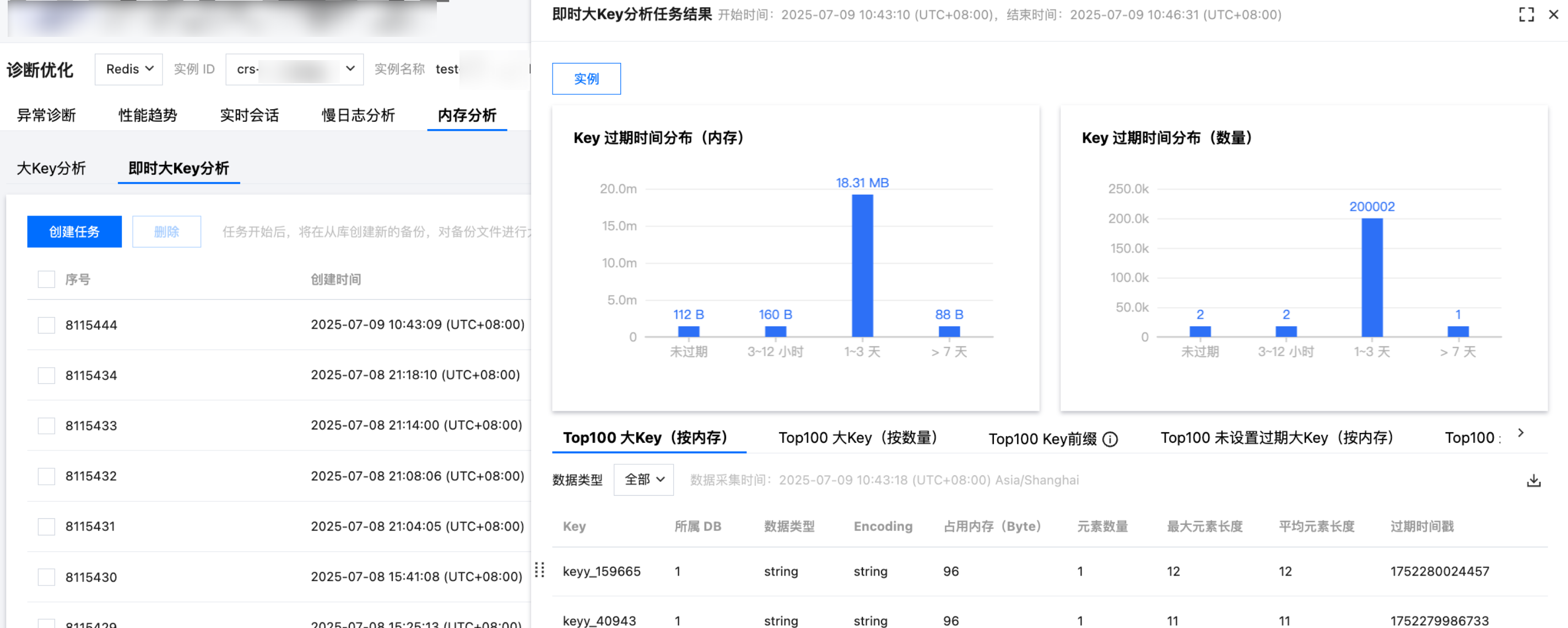
Task: Click the 元素数量 column header
Action: [x=1102, y=527]
